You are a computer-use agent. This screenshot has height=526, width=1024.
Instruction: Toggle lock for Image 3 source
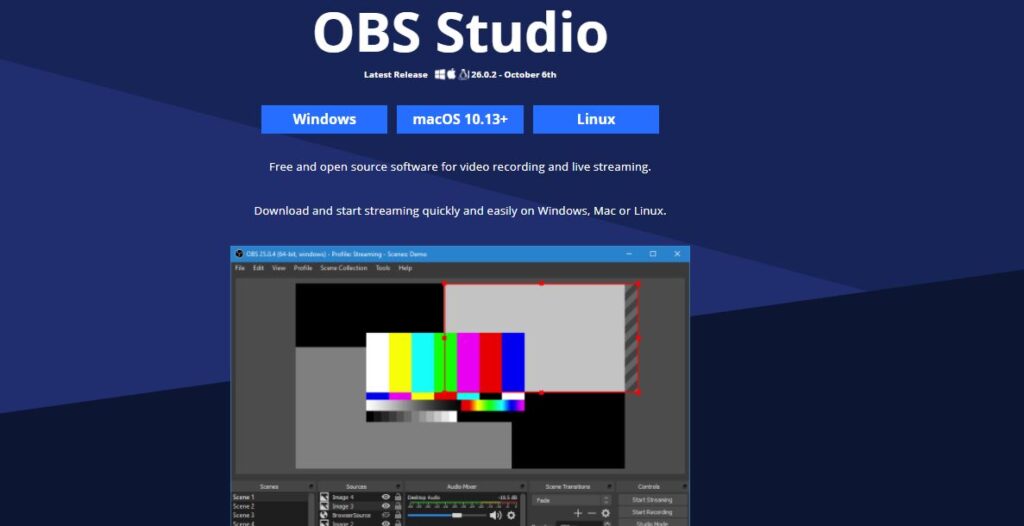[398, 506]
